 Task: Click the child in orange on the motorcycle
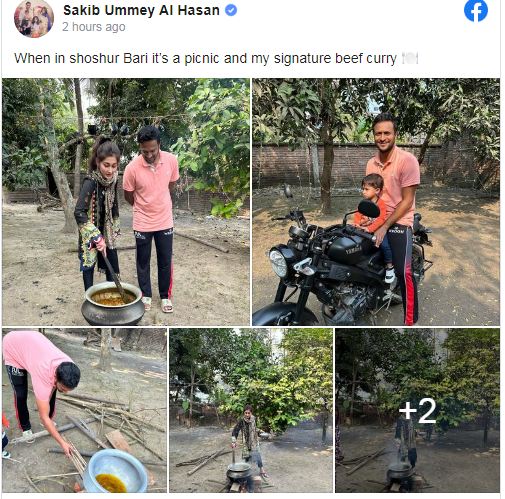coord(373,218)
